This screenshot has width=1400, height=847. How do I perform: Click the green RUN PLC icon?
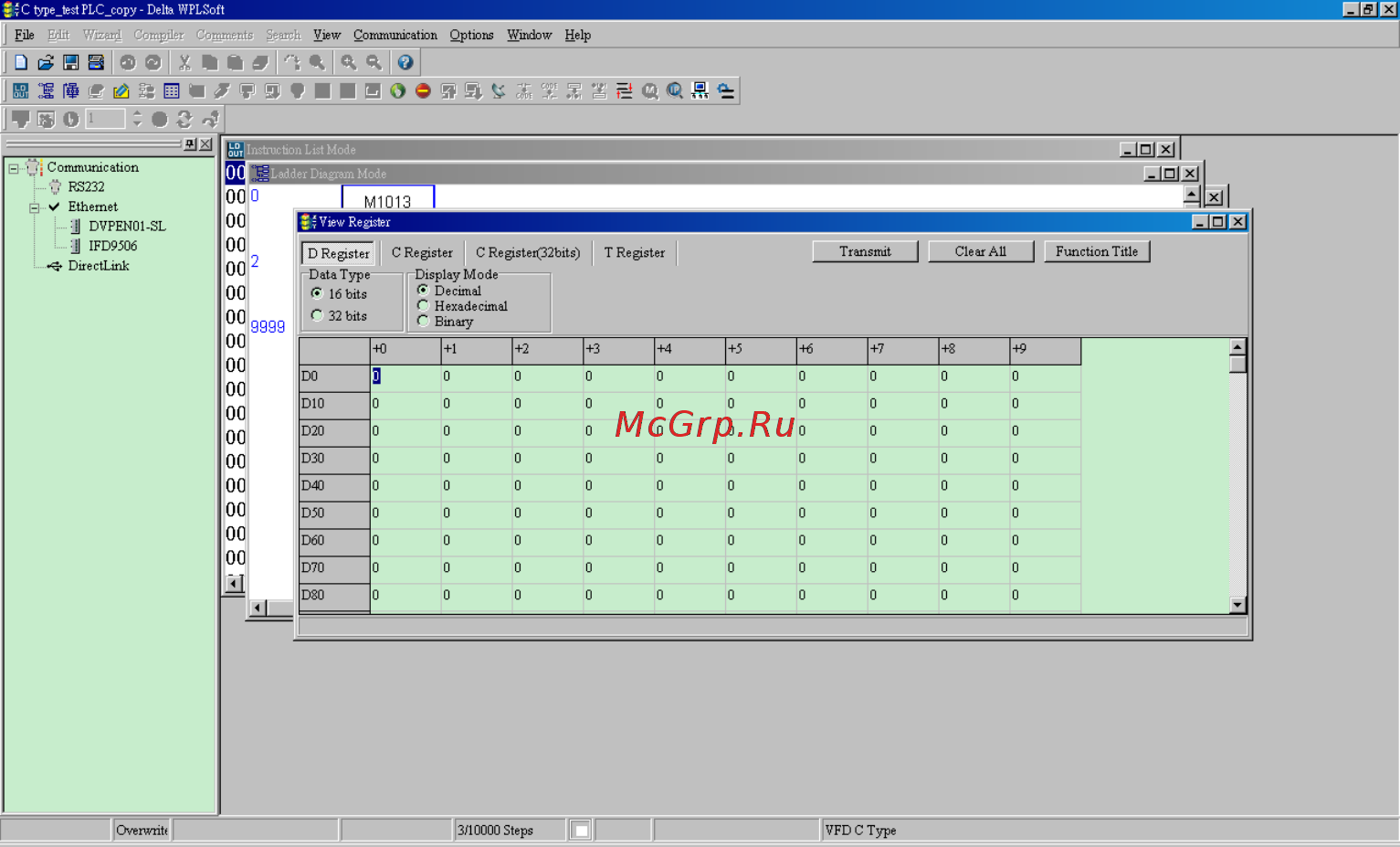click(397, 90)
